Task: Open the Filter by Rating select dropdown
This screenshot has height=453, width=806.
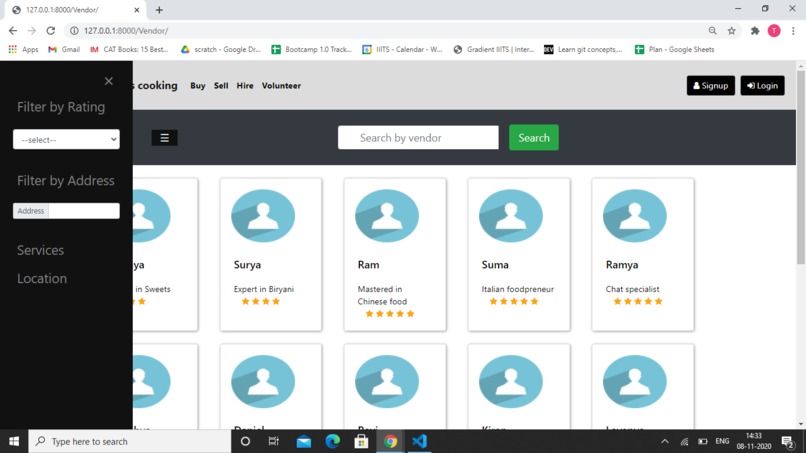Action: tap(66, 139)
